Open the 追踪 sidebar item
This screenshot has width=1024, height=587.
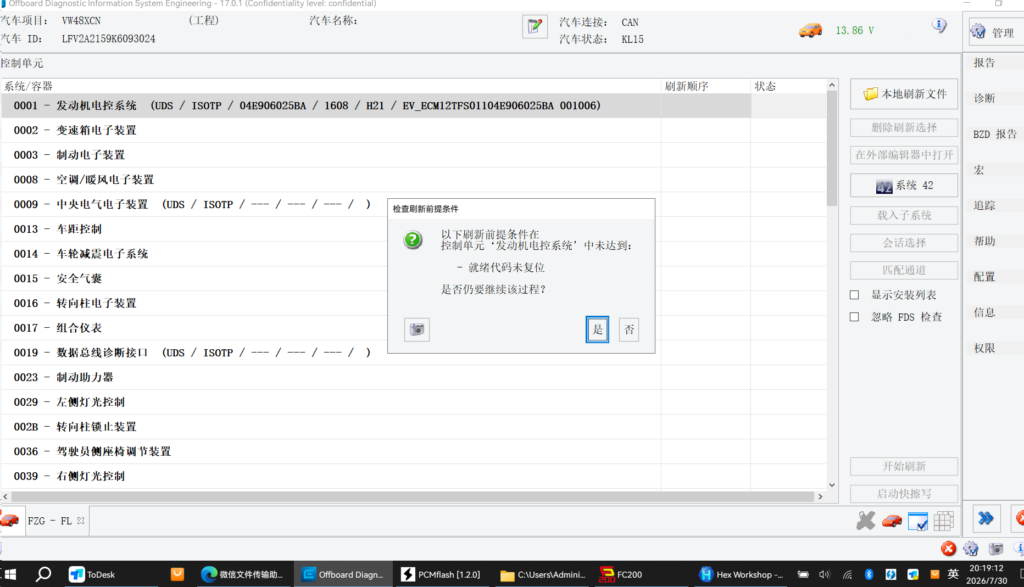(984, 206)
